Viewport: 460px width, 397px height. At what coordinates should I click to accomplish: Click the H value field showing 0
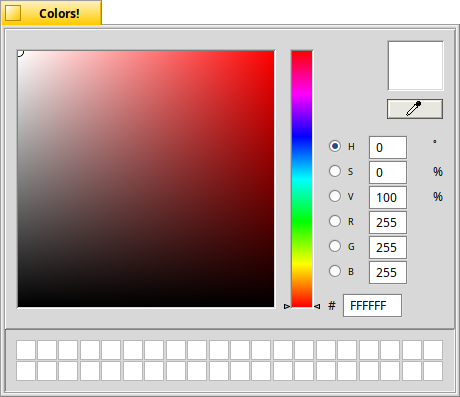388,147
